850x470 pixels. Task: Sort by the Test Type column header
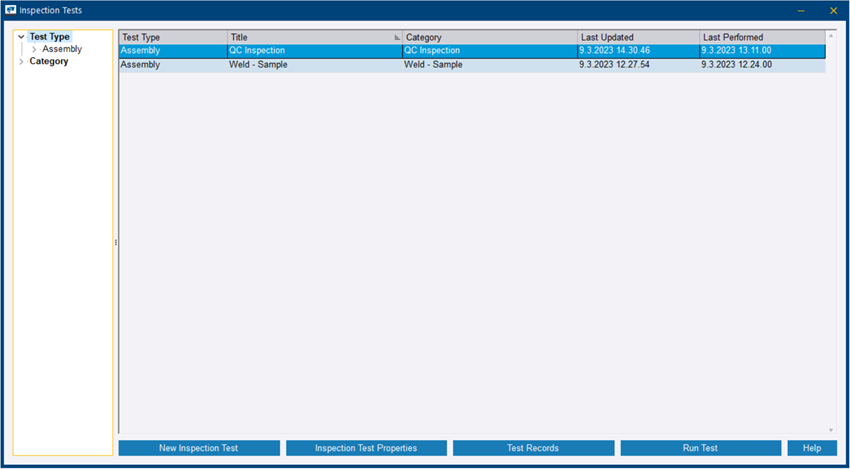tap(172, 38)
